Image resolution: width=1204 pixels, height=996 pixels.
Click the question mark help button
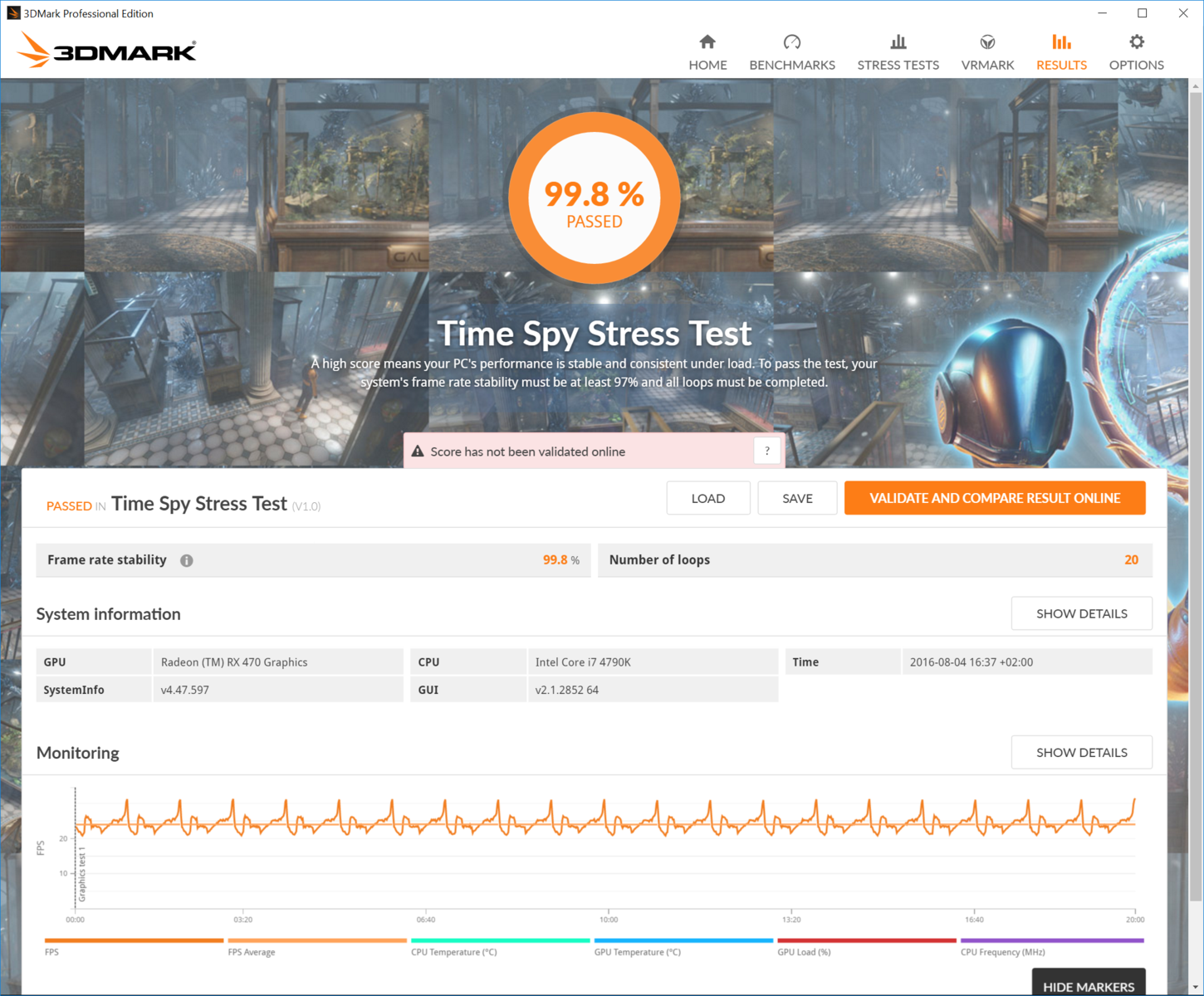pyautogui.click(x=767, y=451)
